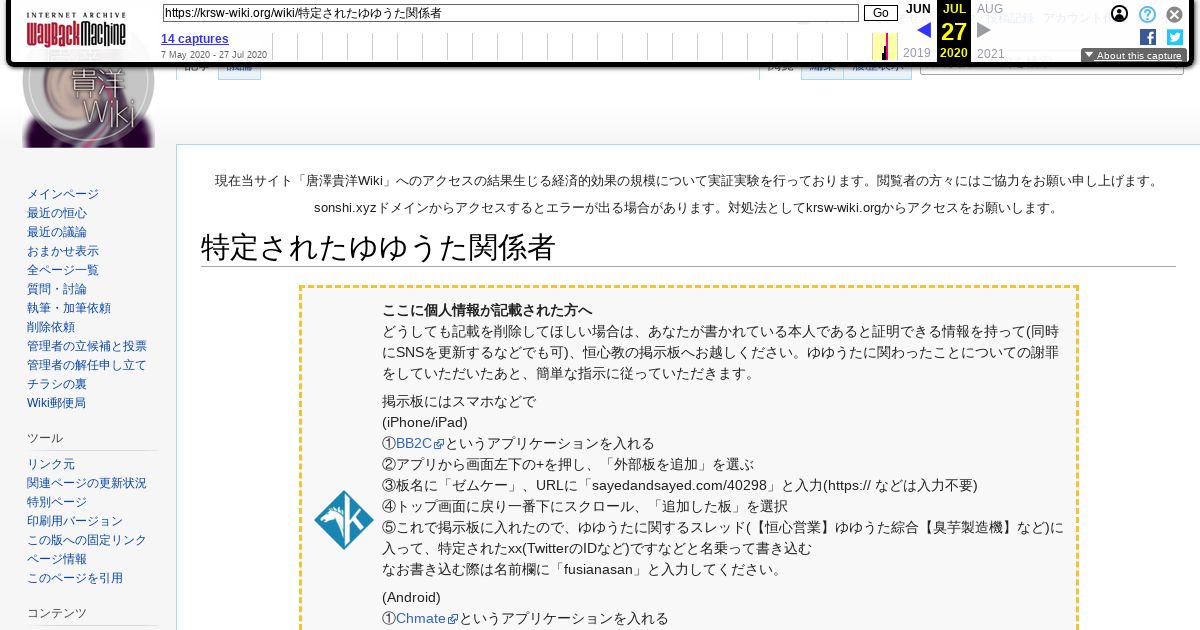Viewport: 1200px width, 630px height.
Task: Open the 唐澤貴洋Wiki site logo
Action: click(88, 100)
